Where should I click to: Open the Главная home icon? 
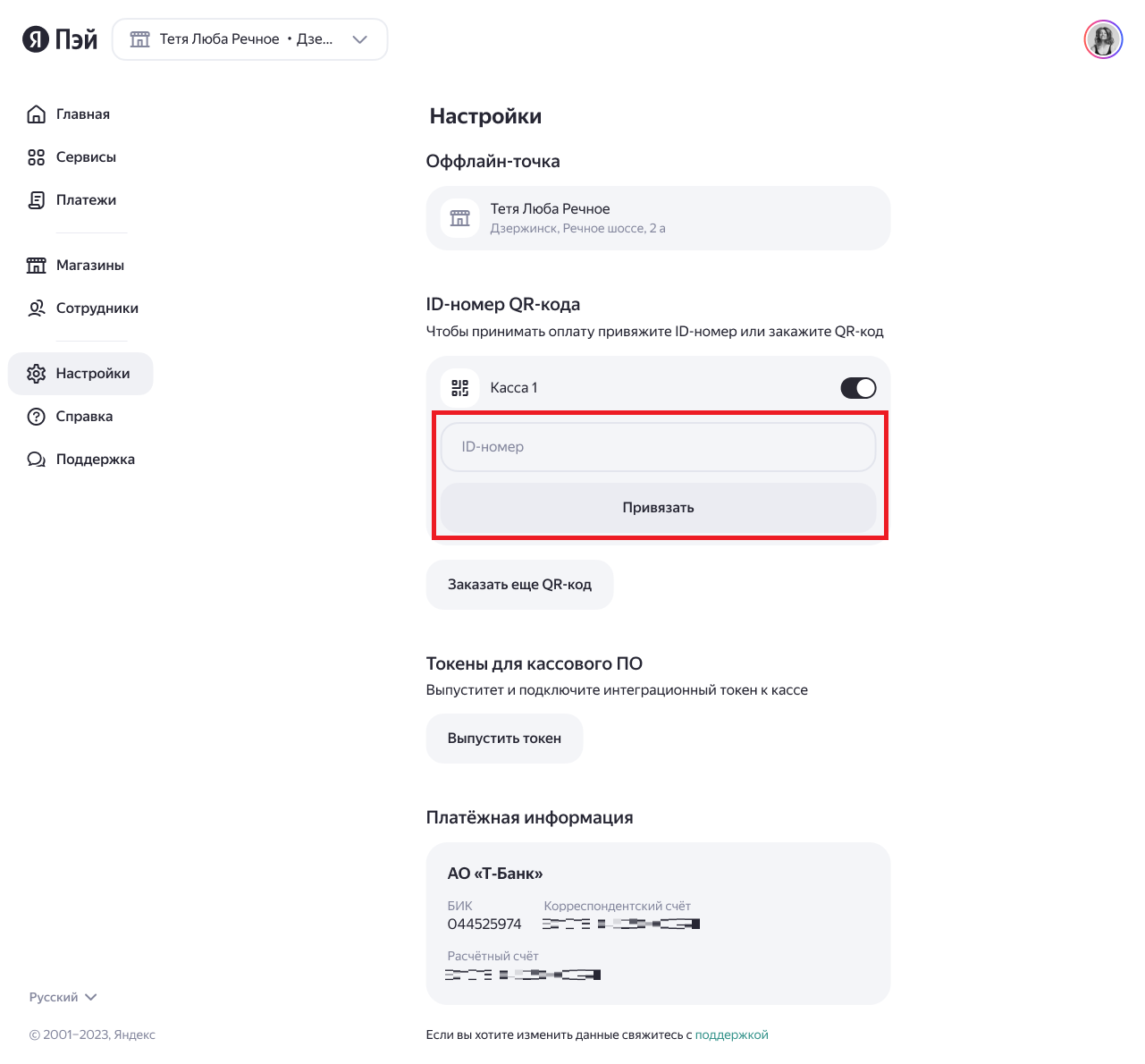pos(36,114)
